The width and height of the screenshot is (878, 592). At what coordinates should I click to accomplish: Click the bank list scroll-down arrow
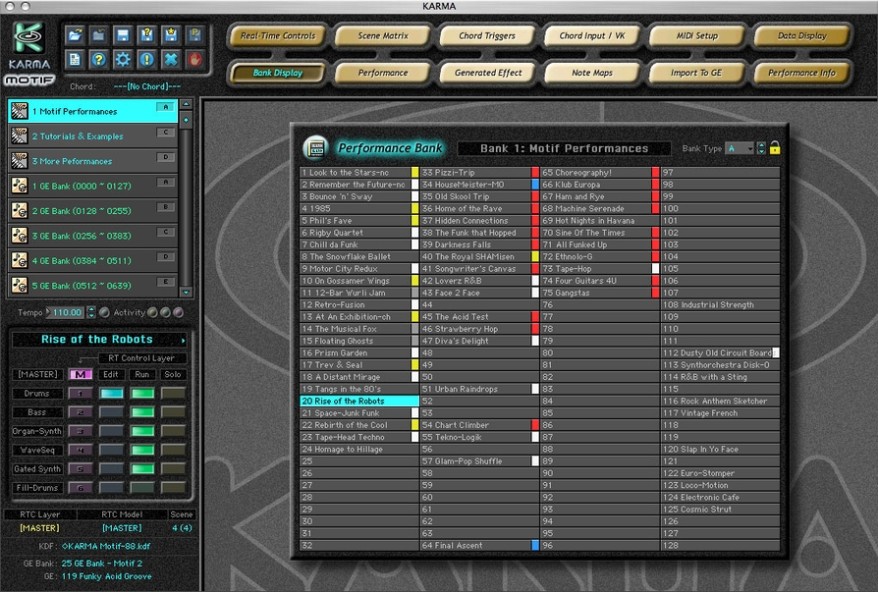[186, 292]
